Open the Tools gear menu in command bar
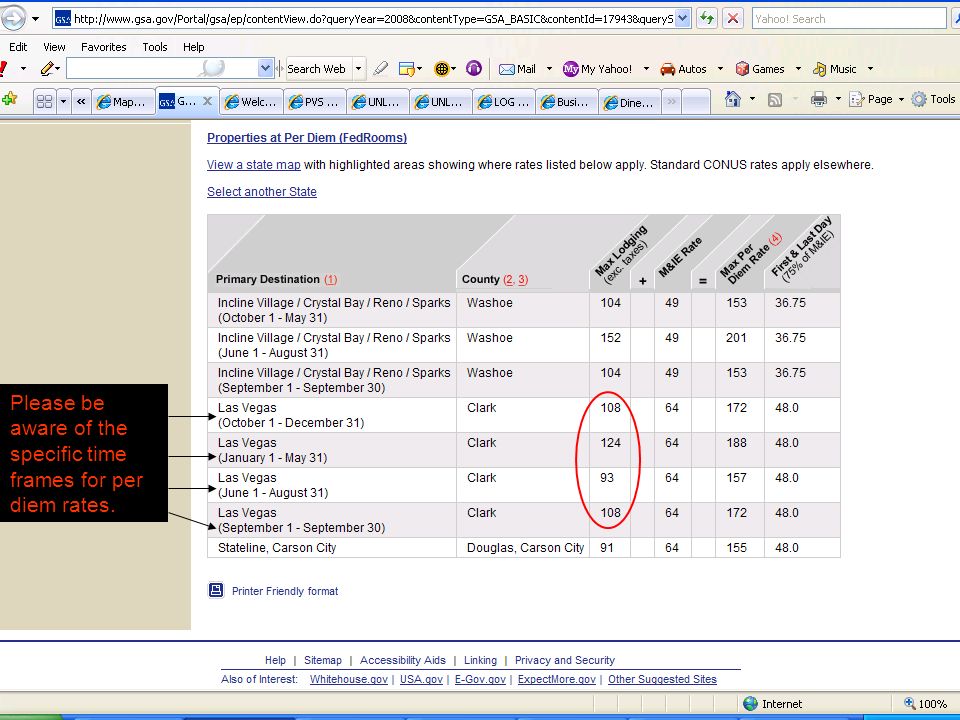Image resolution: width=960 pixels, height=720 pixels. pos(934,99)
